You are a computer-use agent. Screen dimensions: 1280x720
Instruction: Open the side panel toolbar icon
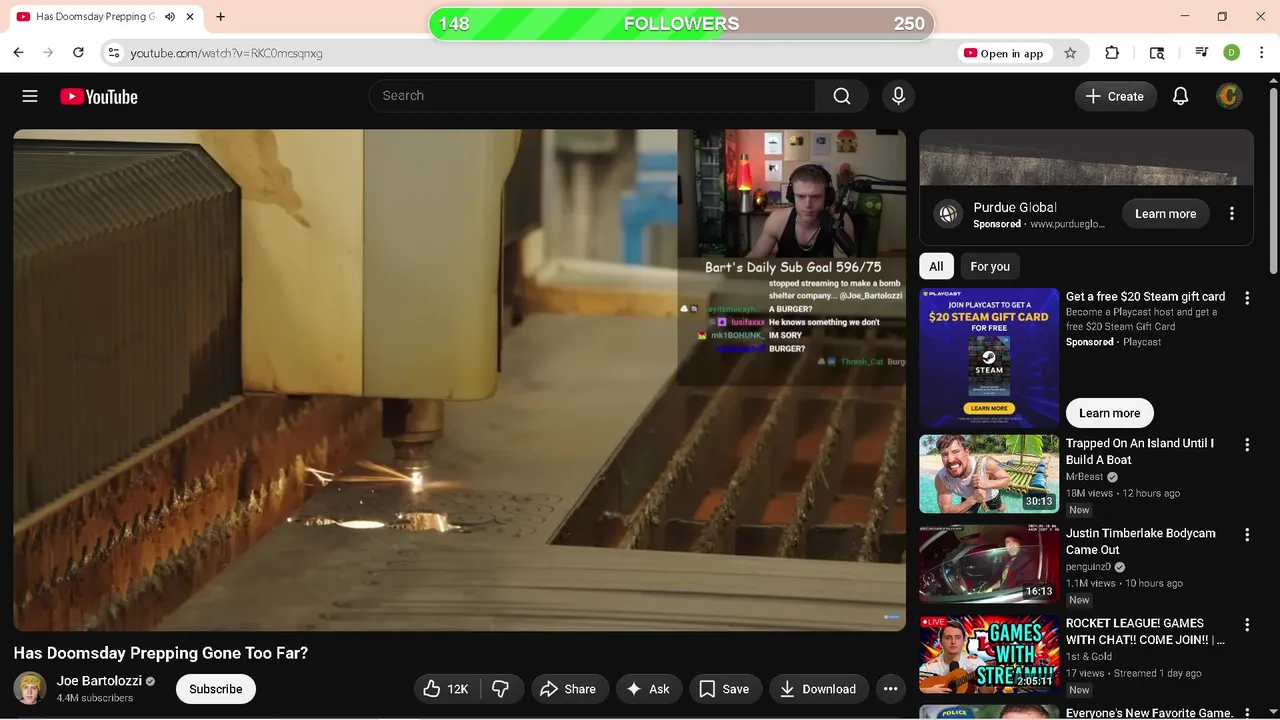tap(1157, 53)
